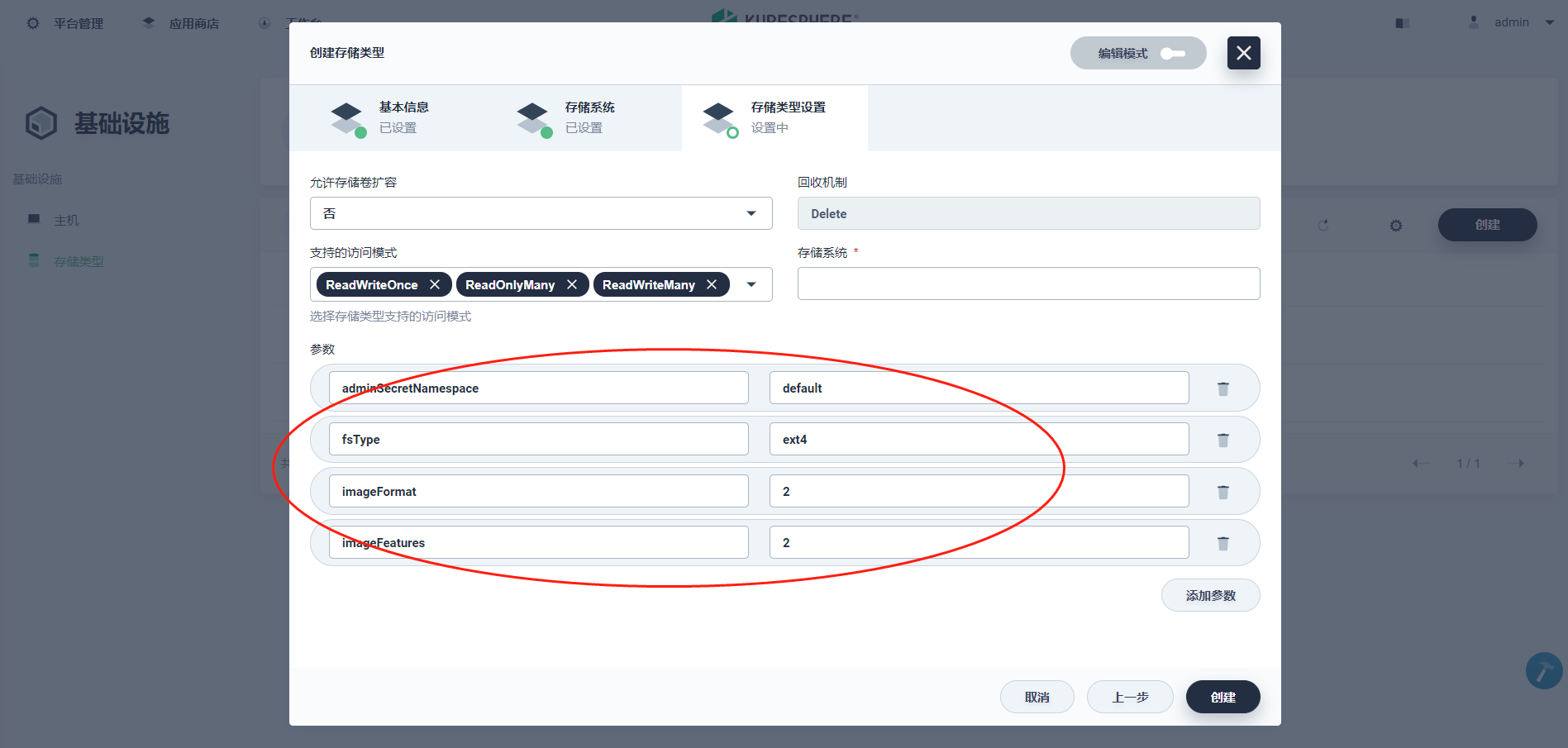This screenshot has height=748, width=1568.
Task: Click the imageFeatures value field
Action: click(979, 542)
